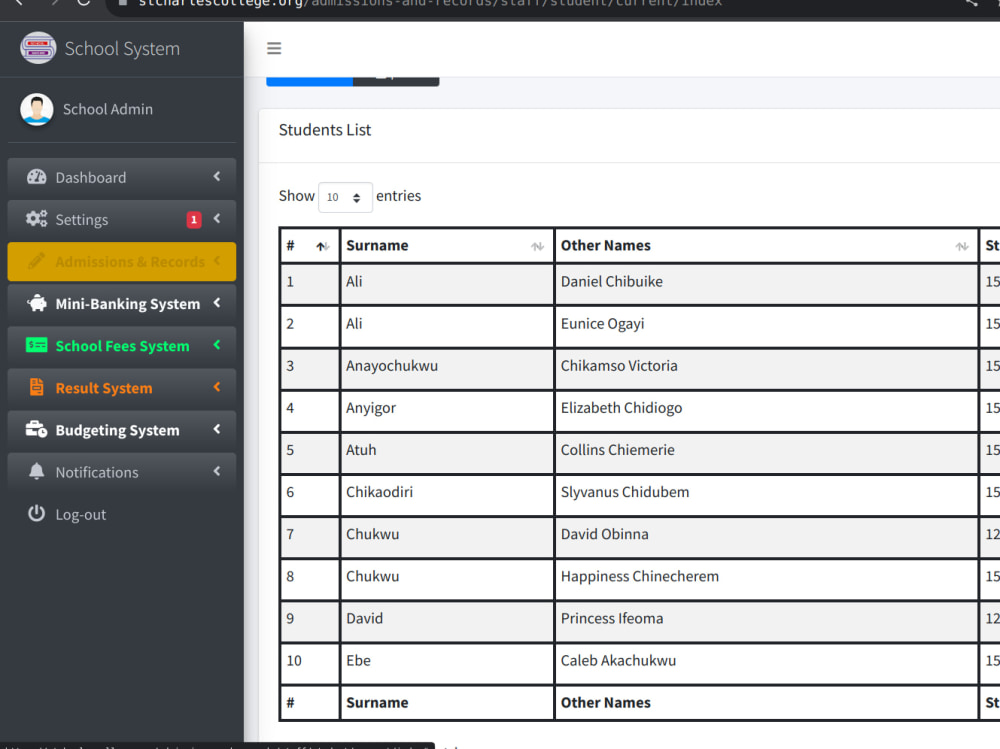Click the Other Names column header
Viewport: 1000px width, 749px height.
(766, 246)
